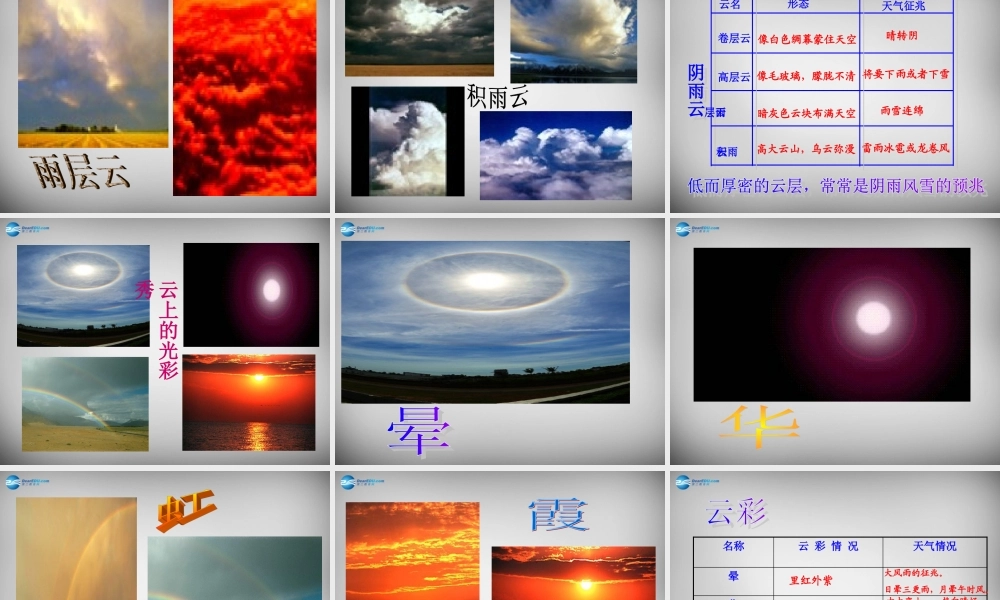Click the 名称 table header

[733, 546]
